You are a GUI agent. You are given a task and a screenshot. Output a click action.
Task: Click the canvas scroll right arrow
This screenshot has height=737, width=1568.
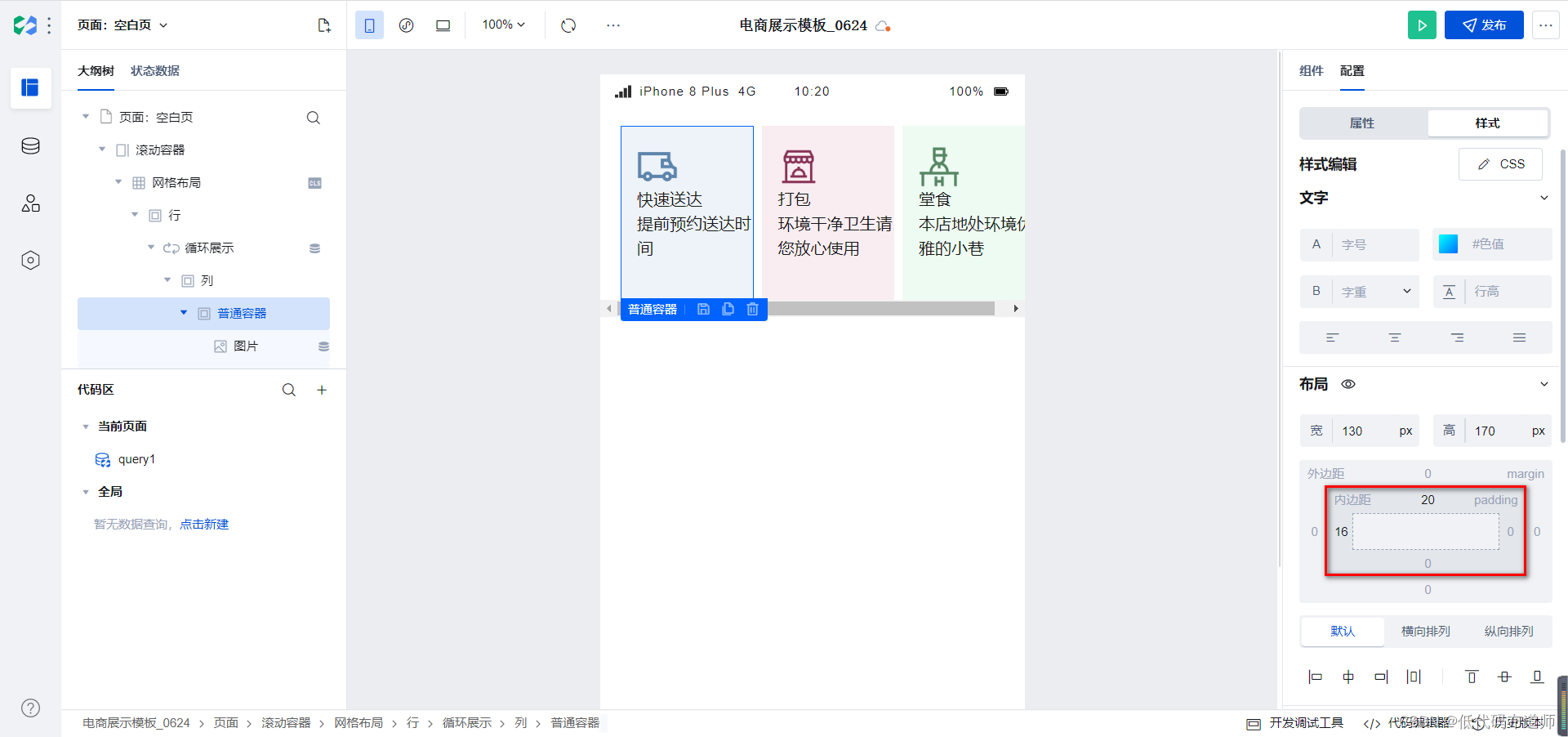coord(1015,309)
